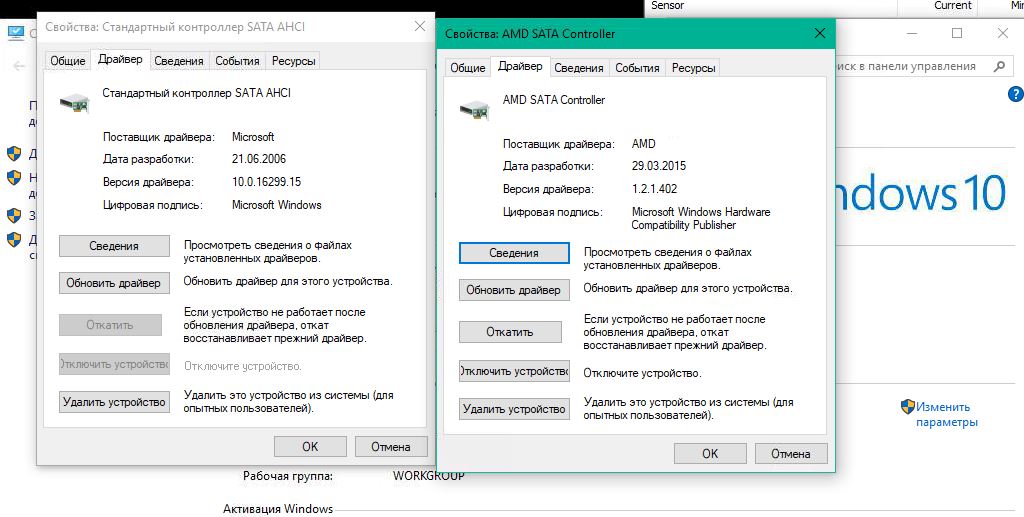1024x517 pixels.
Task: Click Удалить устройство in AMD SATA Controller window
Action: tap(514, 409)
